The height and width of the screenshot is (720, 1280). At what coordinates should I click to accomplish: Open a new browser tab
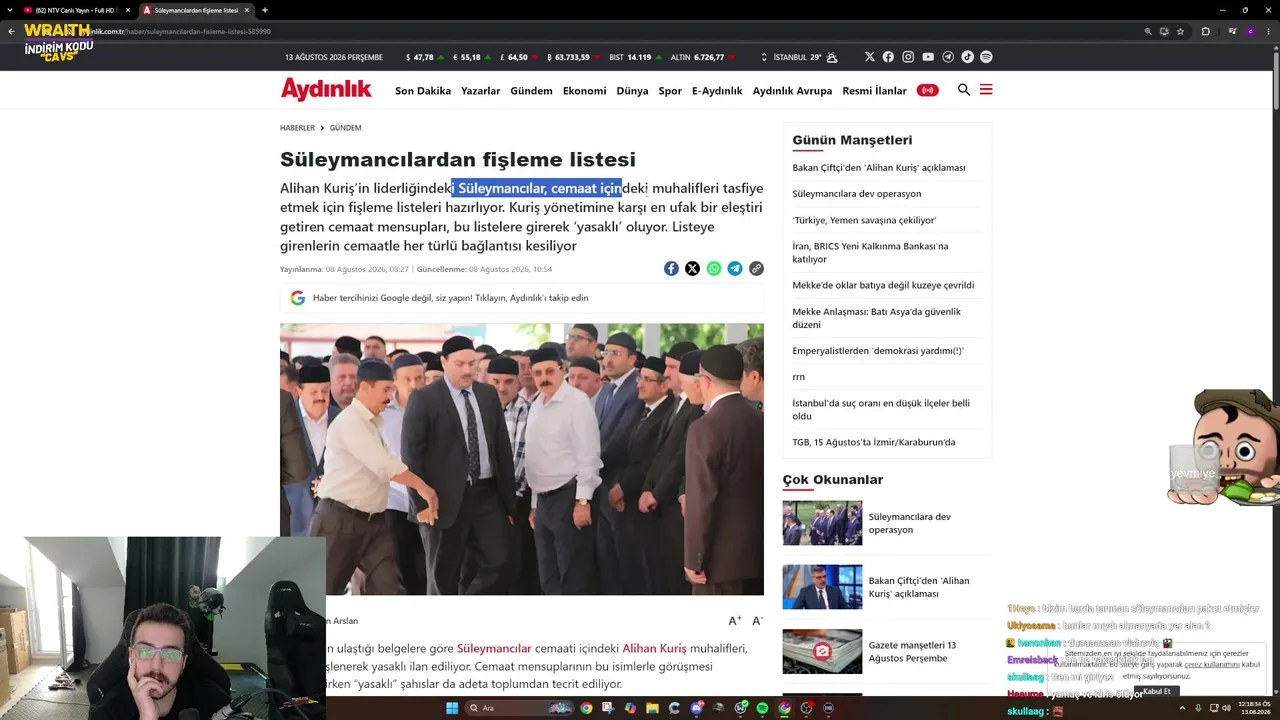pyautogui.click(x=264, y=10)
